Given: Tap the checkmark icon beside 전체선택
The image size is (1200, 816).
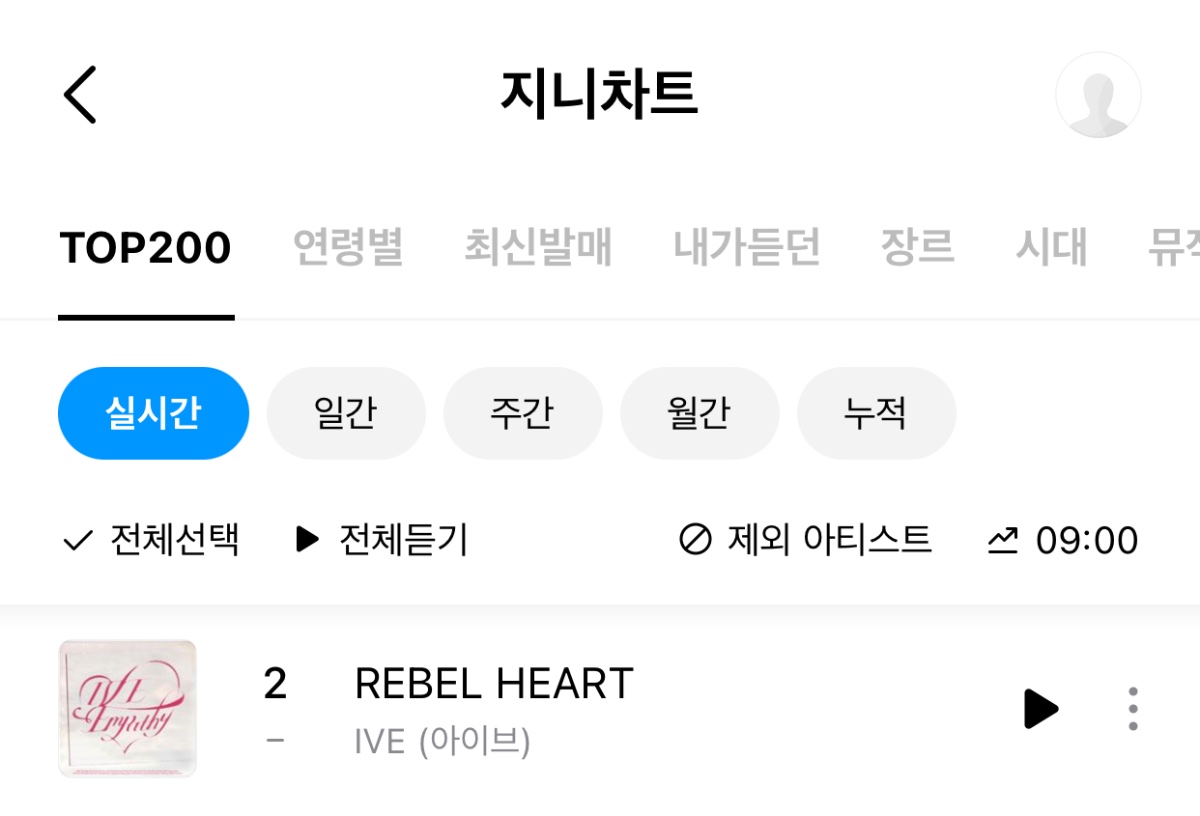Looking at the screenshot, I should (x=78, y=541).
